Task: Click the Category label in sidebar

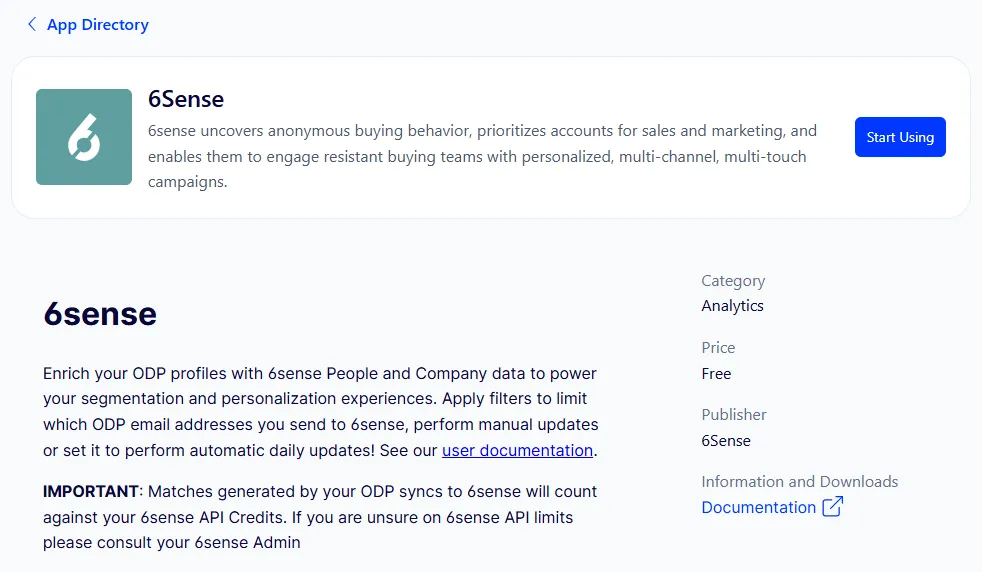Action: [733, 281]
